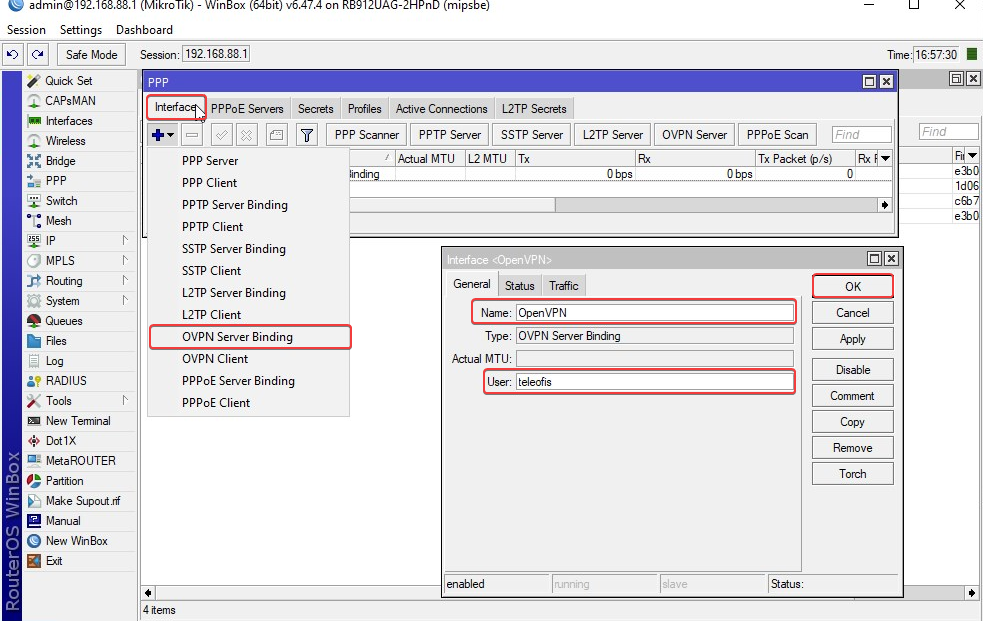Open the Wireless sidebar item
Screen dimensions: 983x621
coord(65,141)
